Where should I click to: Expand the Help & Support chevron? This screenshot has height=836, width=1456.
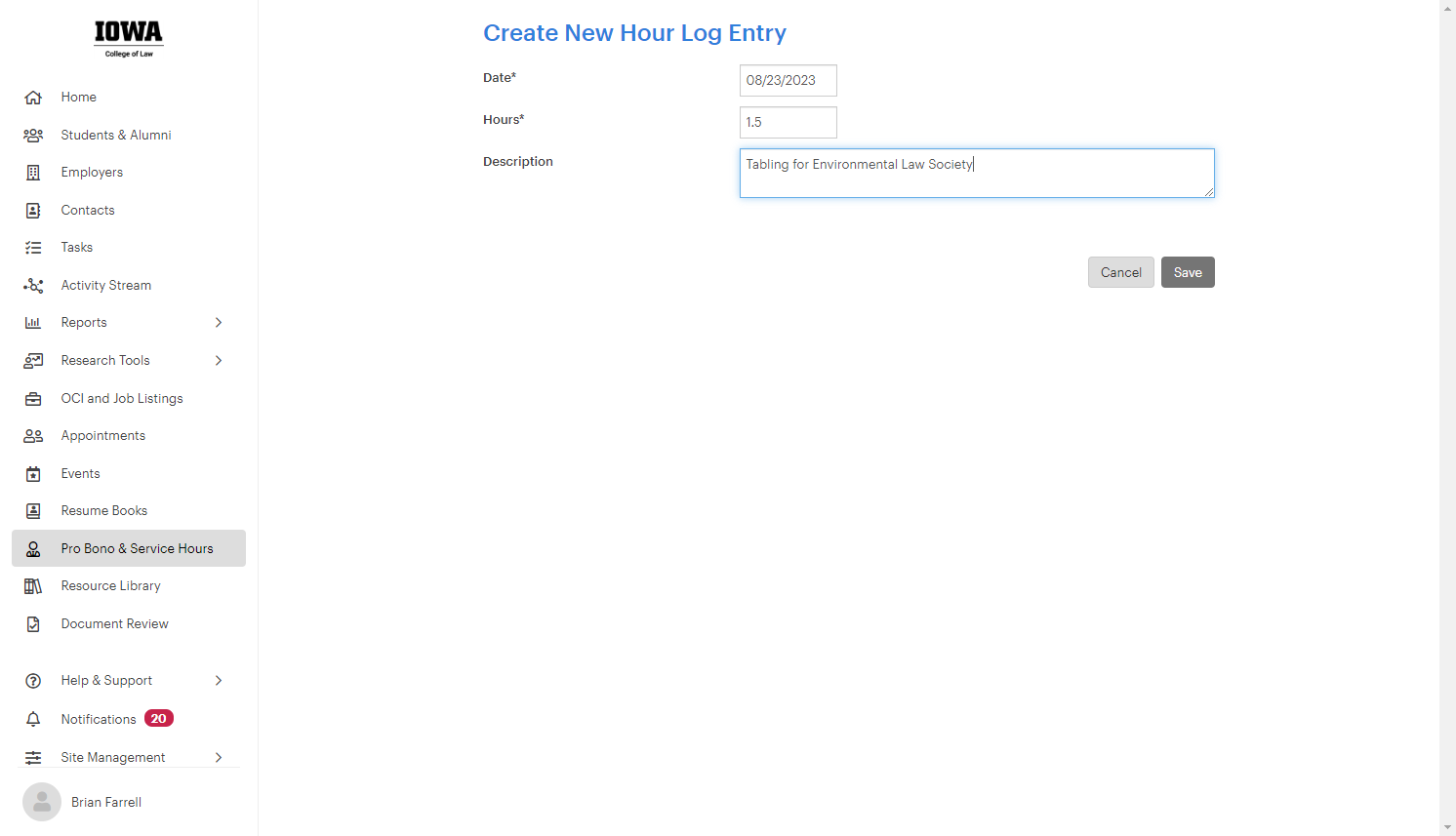(x=219, y=681)
